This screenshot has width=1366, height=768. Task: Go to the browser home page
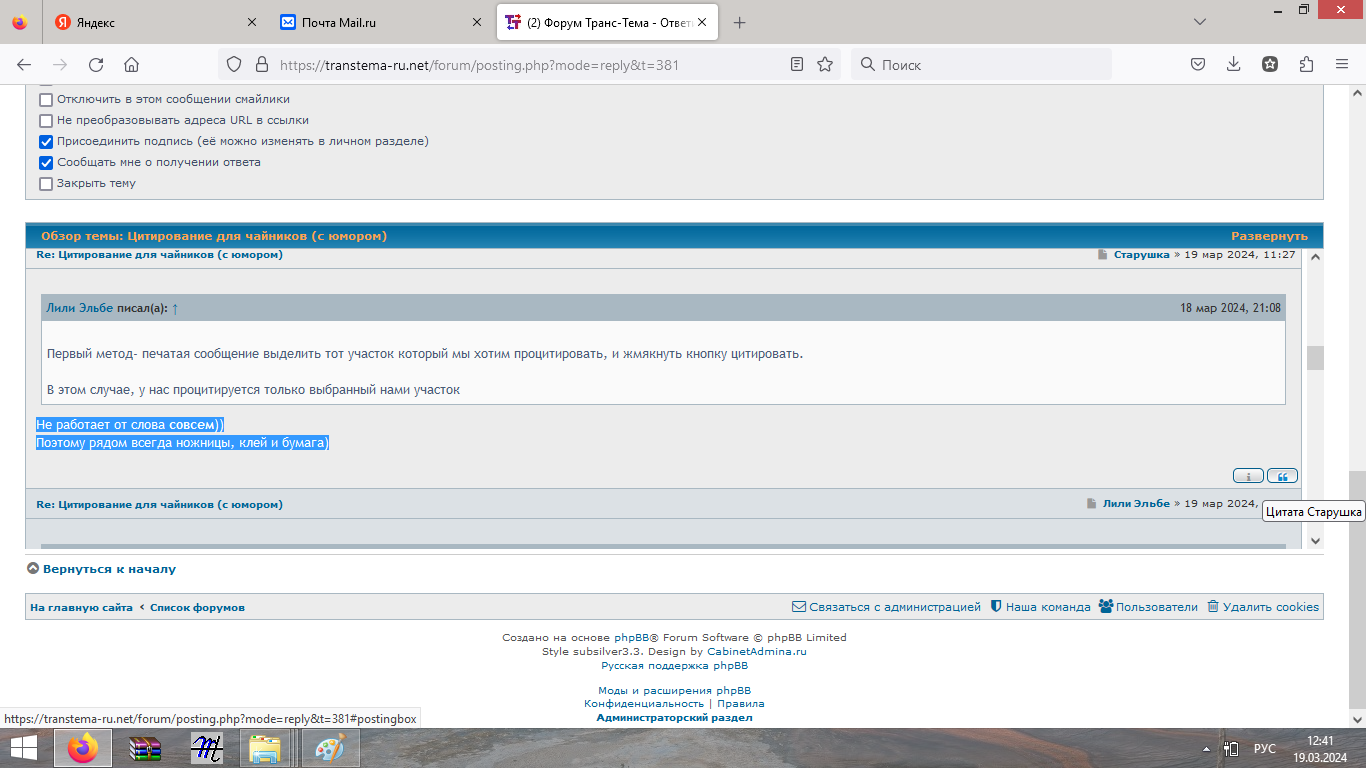coord(131,64)
